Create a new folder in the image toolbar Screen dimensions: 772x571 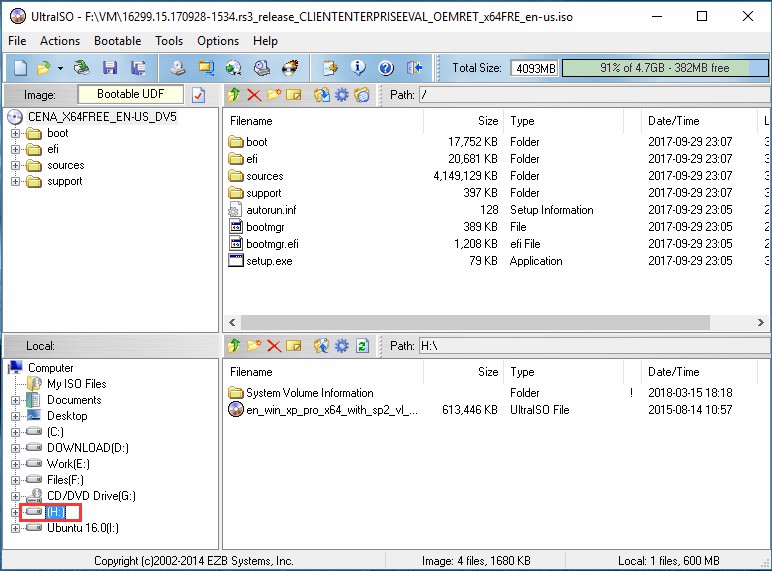click(x=274, y=95)
